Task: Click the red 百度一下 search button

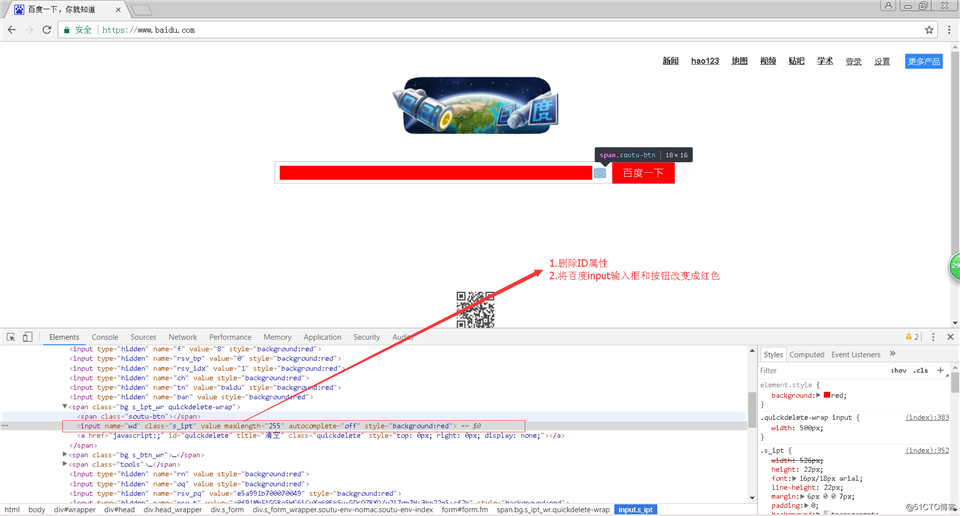Action: tap(643, 173)
